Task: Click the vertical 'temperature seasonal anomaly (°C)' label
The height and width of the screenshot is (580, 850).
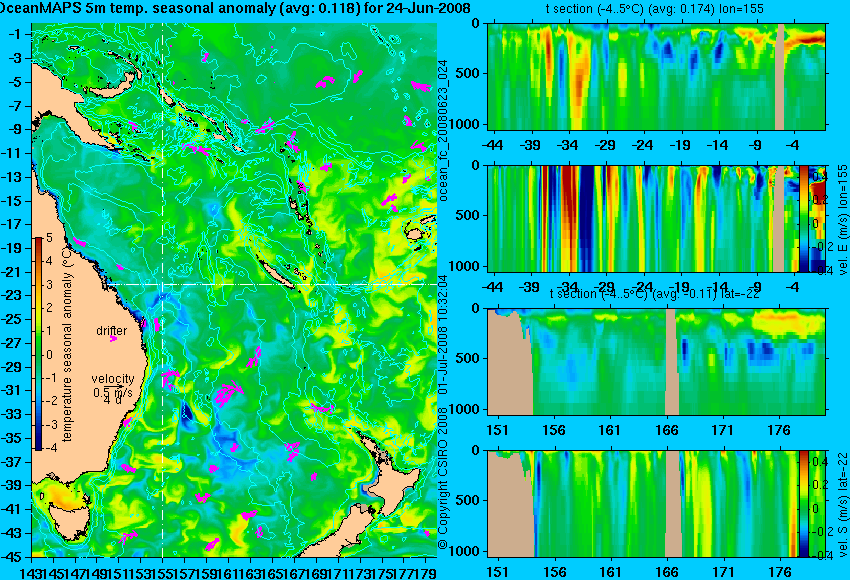Action: click(x=67, y=345)
